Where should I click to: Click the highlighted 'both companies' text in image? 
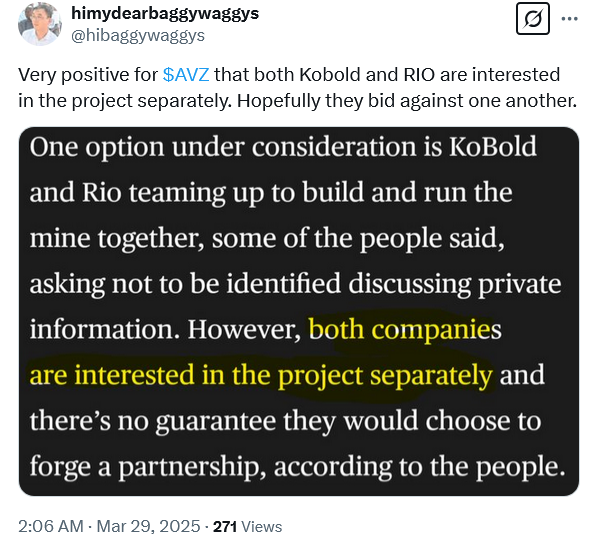(405, 329)
